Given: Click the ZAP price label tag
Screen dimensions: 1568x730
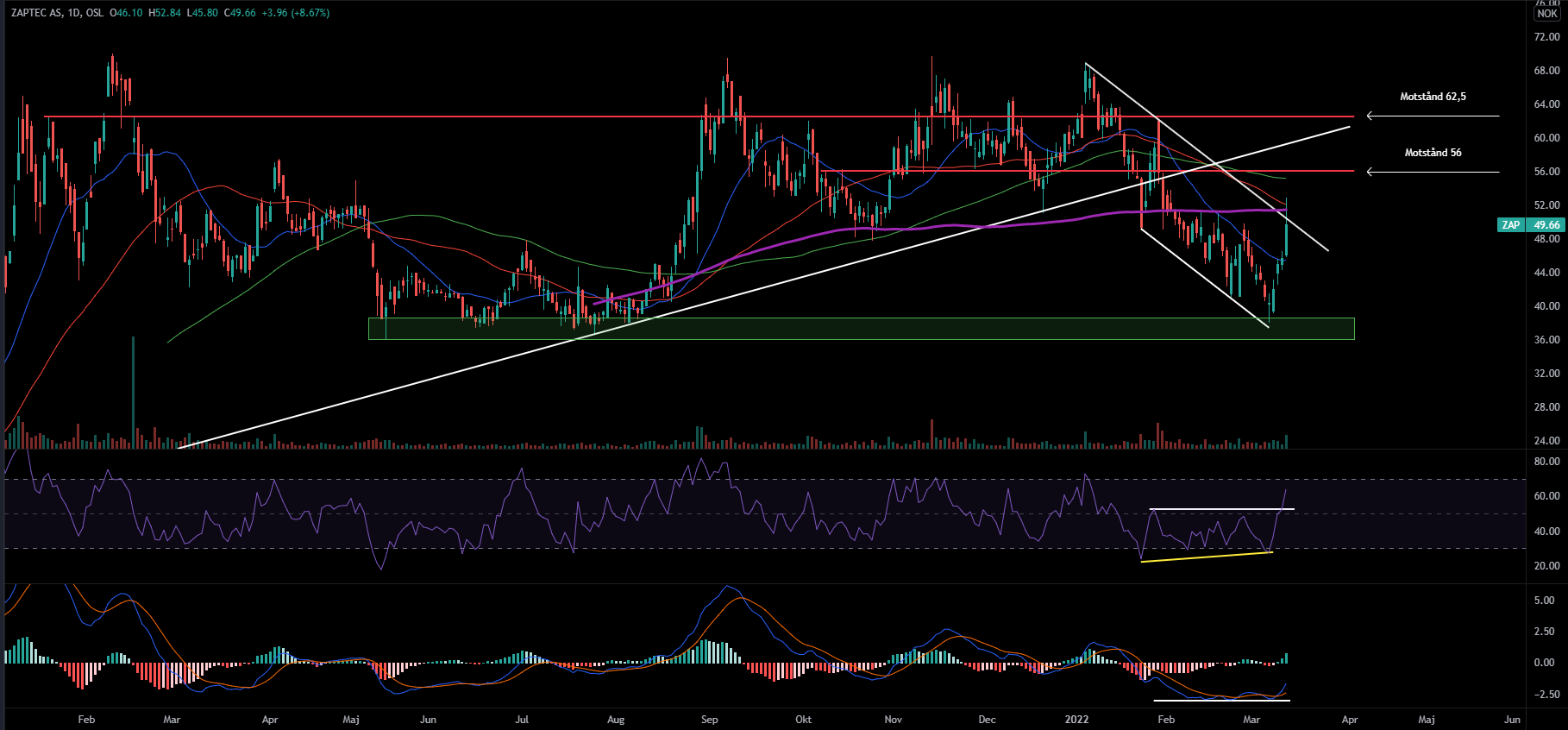Looking at the screenshot, I should point(1510,225).
